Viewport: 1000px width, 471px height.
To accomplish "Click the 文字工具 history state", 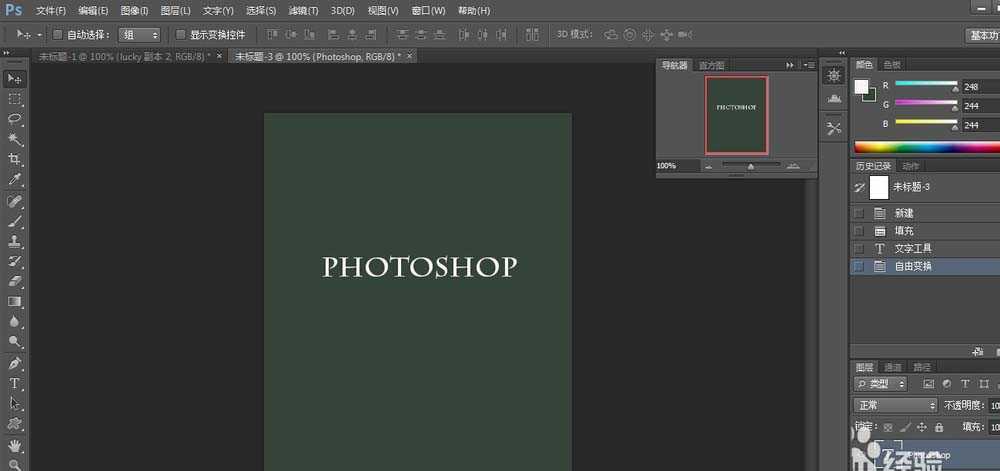I will [x=913, y=249].
